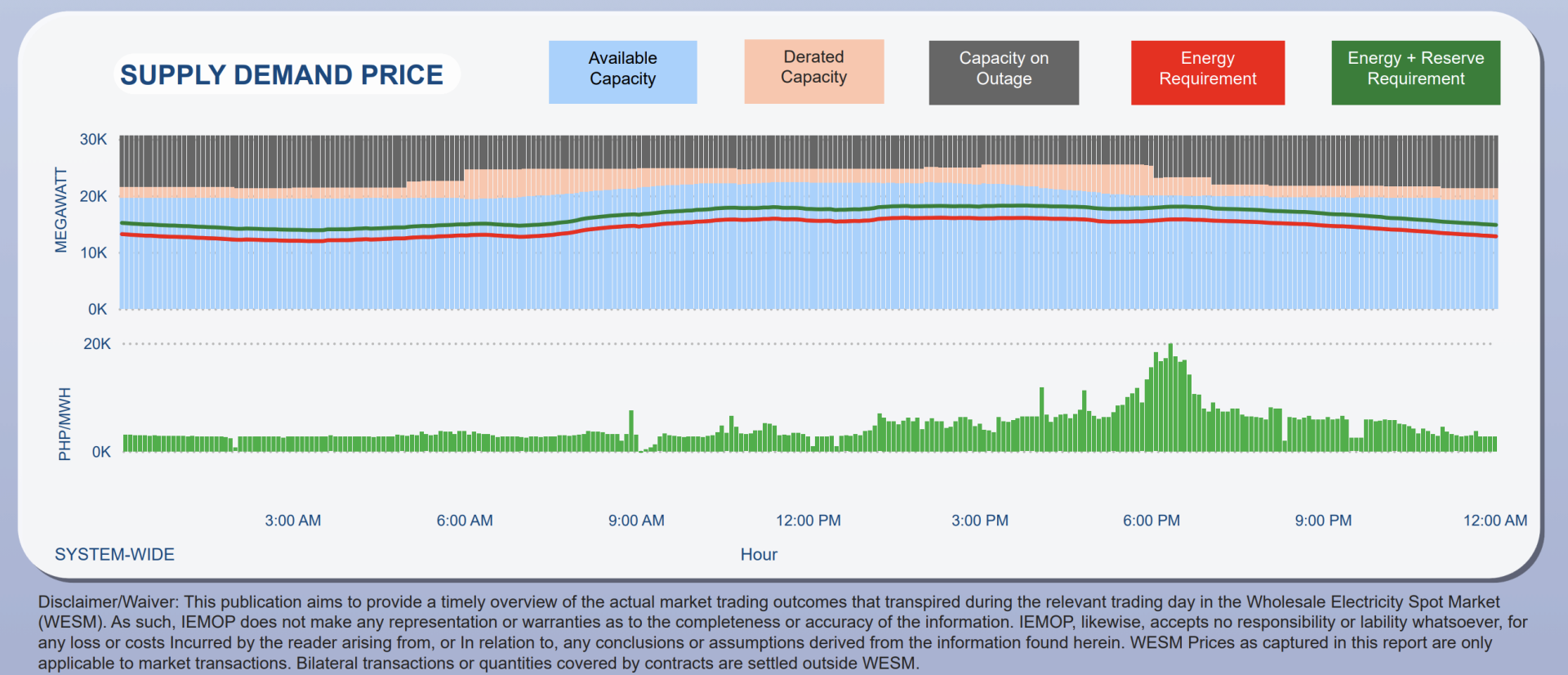The height and width of the screenshot is (675, 1568).
Task: Select the 3:00 PM axis label
Action: coord(979,521)
